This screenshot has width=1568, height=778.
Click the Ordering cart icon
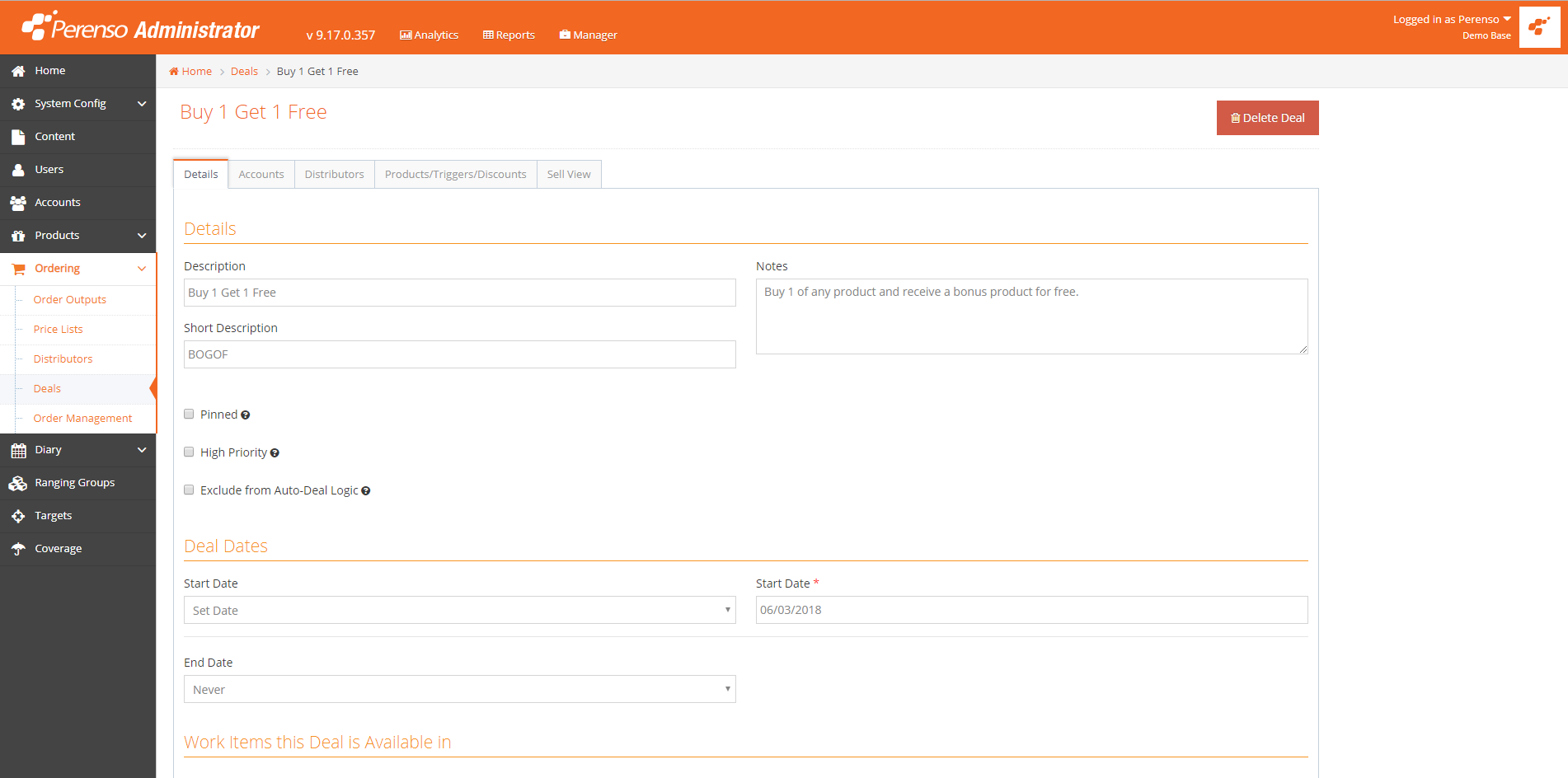click(x=18, y=269)
